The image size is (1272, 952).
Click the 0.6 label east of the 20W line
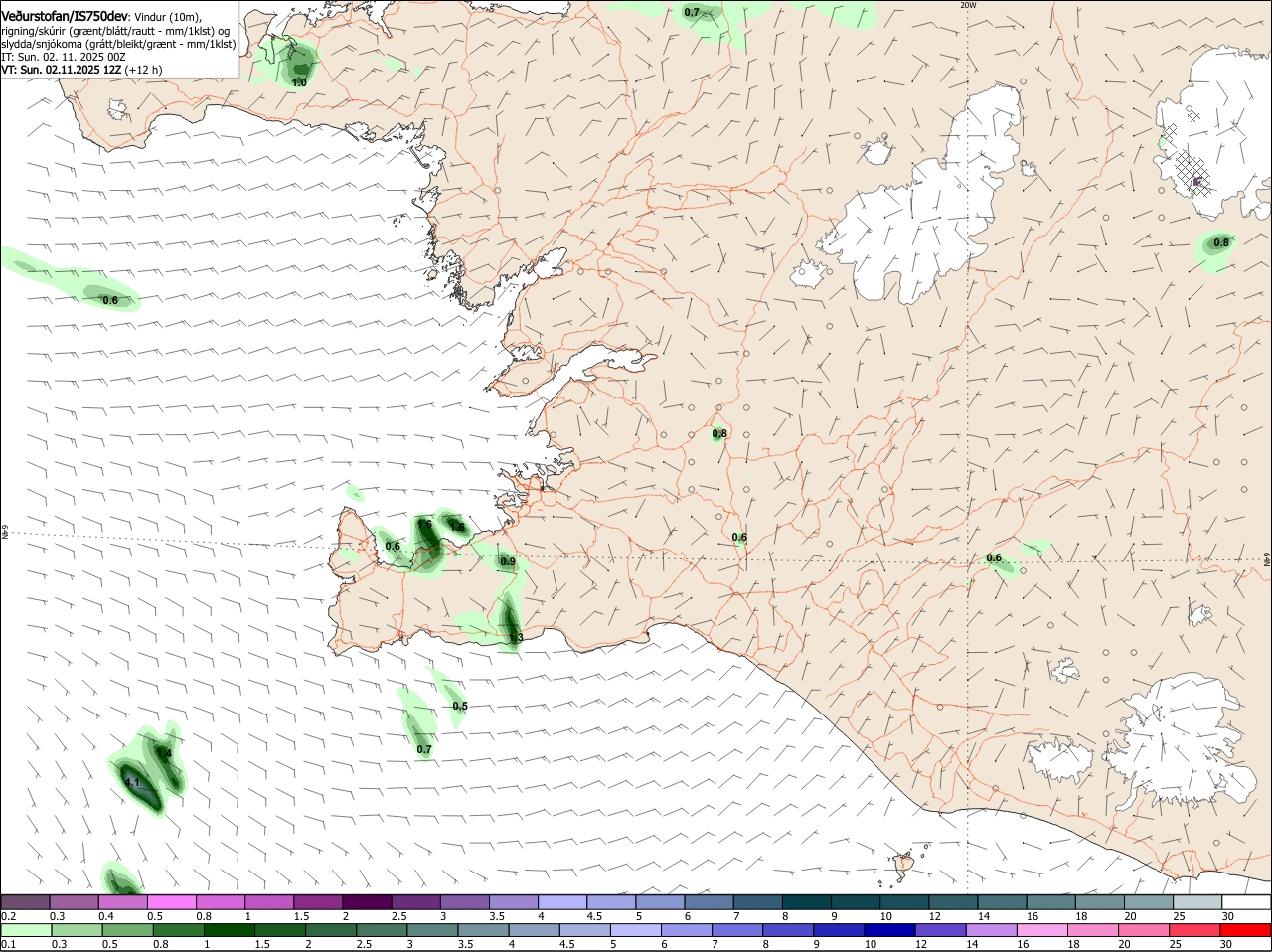[994, 558]
